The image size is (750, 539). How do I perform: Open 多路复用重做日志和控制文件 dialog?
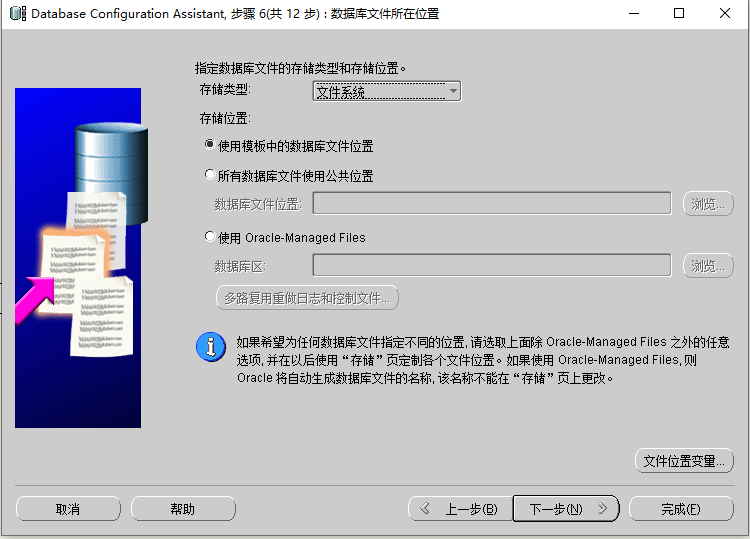307,298
